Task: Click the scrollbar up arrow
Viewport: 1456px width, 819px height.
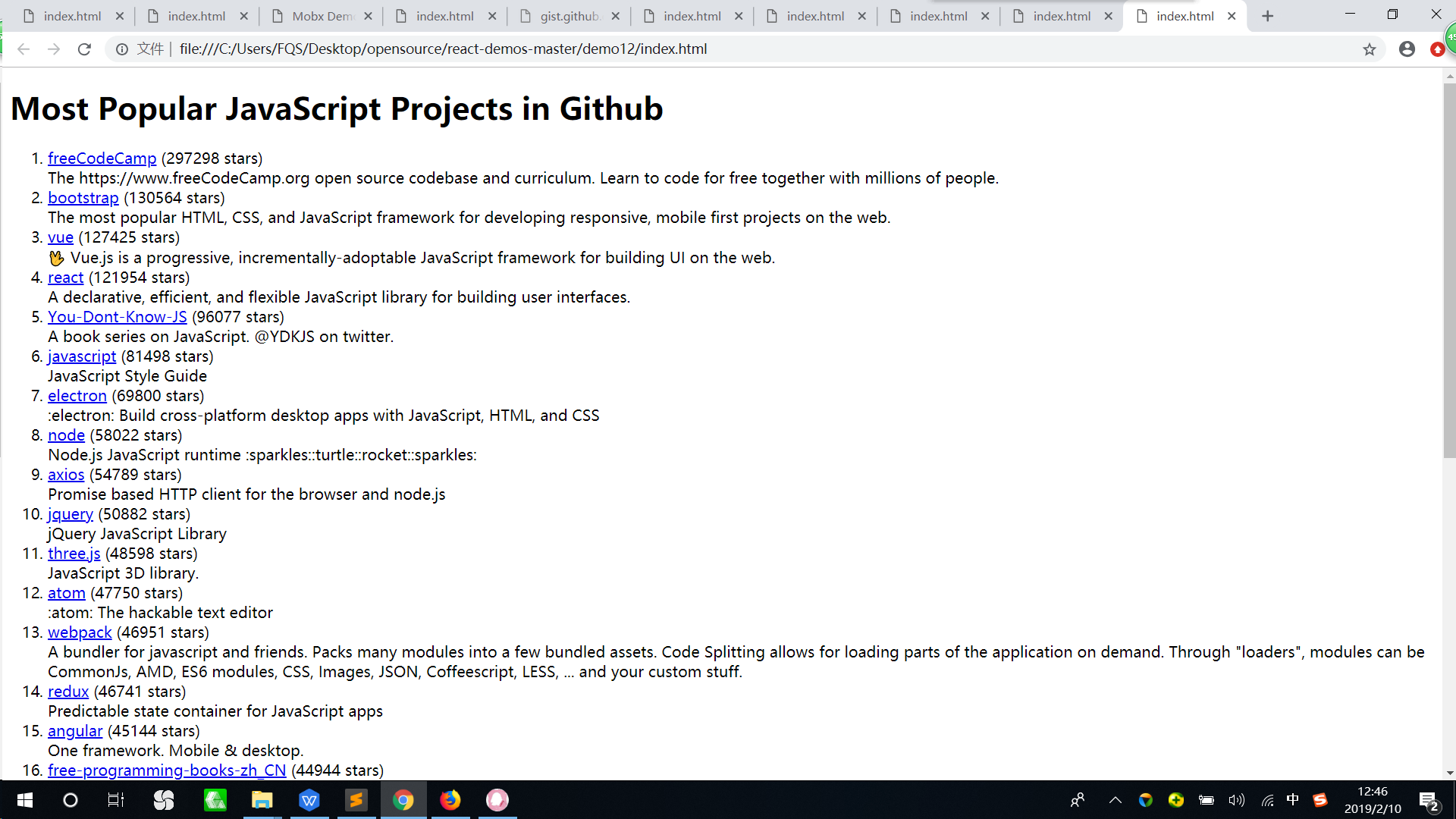Action: pyautogui.click(x=1449, y=76)
